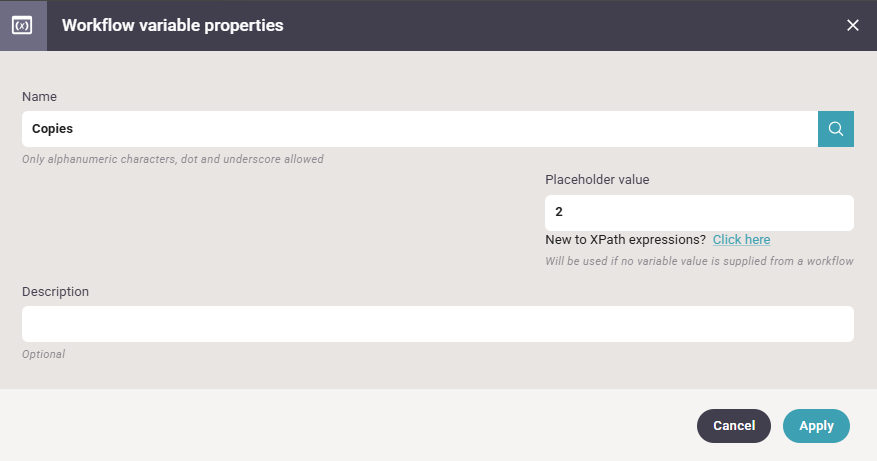Click into the Placeholder value input field
This screenshot has width=877, height=461.
(699, 213)
